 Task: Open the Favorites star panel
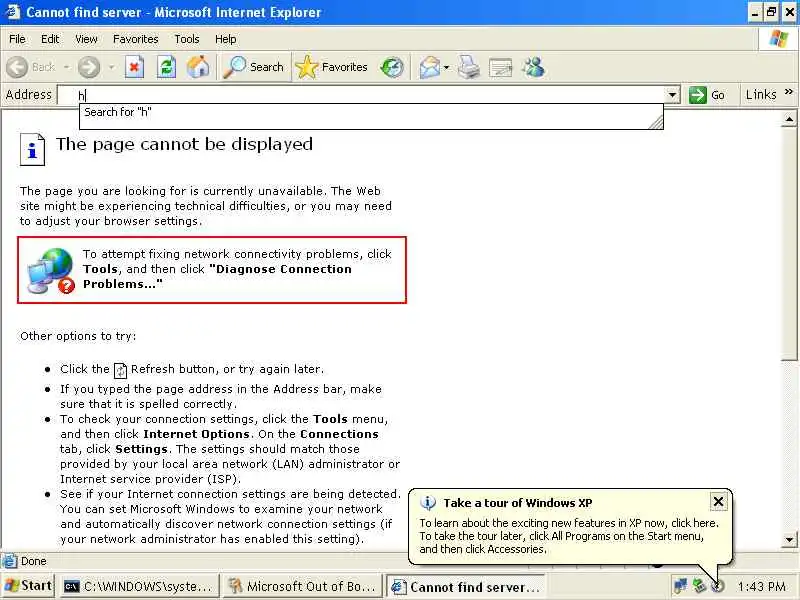click(x=332, y=67)
